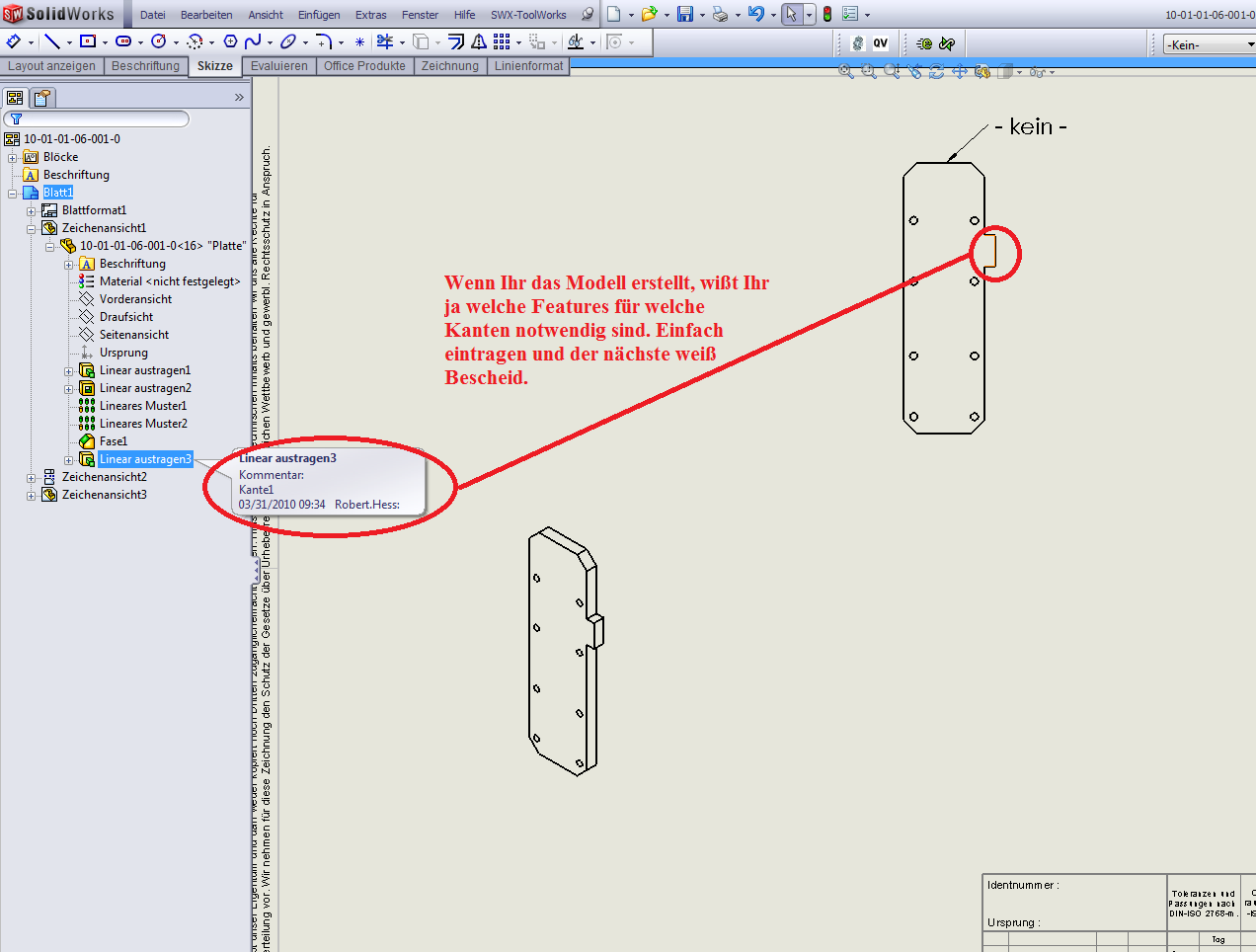Image resolution: width=1256 pixels, height=952 pixels.
Task: Click the Zoom to Fit icon
Action: click(x=845, y=72)
